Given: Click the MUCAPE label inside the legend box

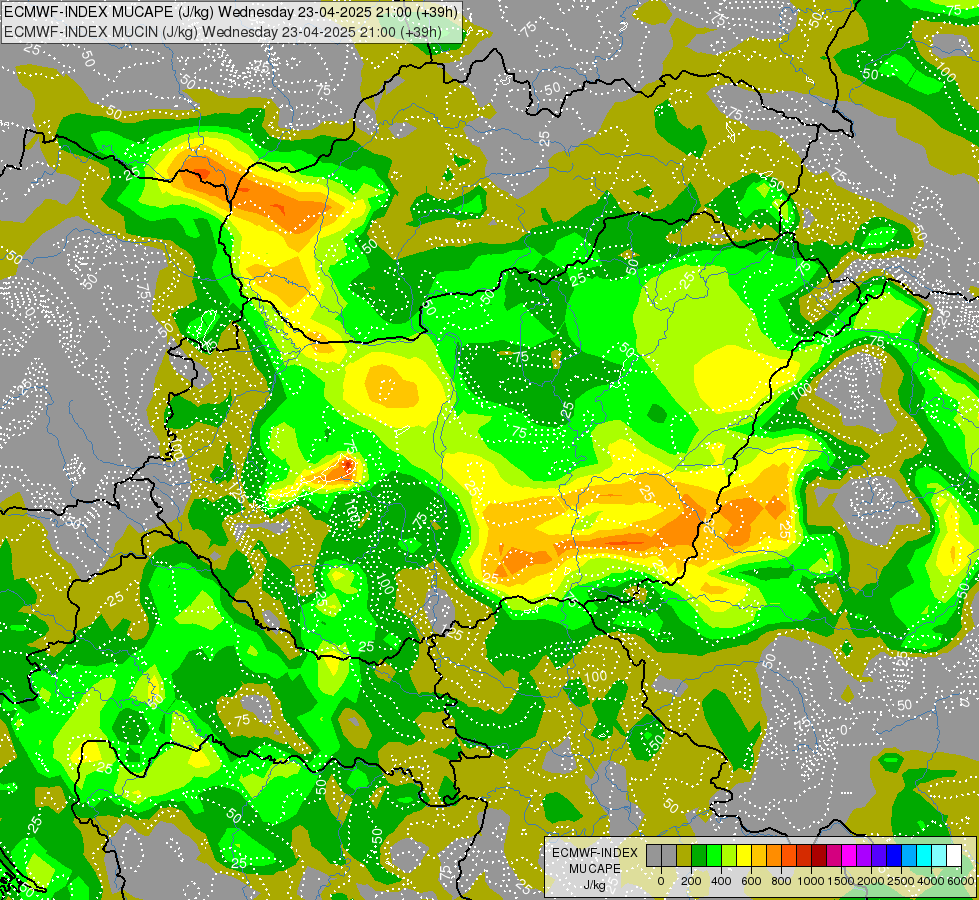Looking at the screenshot, I should [x=595, y=869].
